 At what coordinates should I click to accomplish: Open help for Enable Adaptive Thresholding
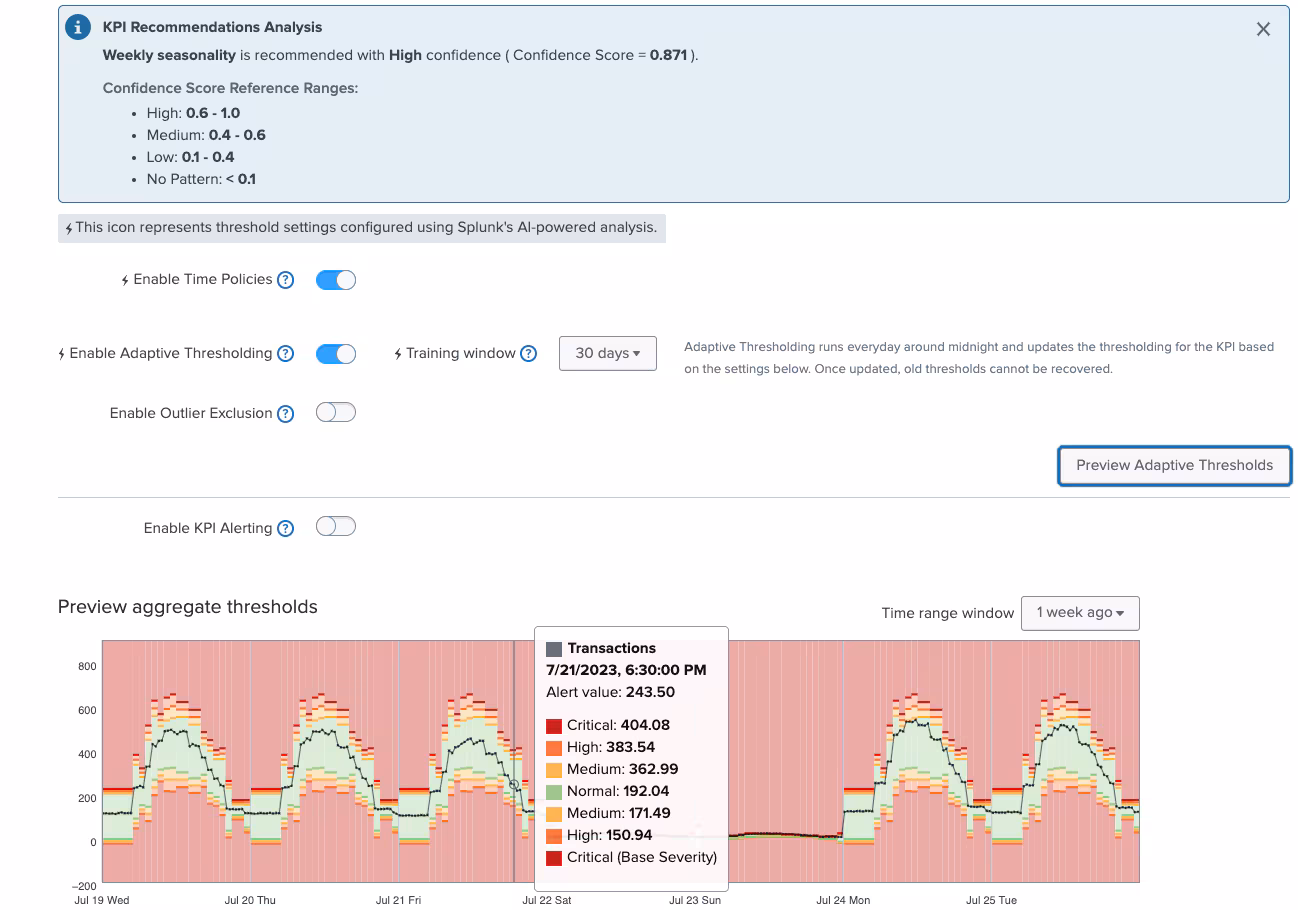pos(286,354)
